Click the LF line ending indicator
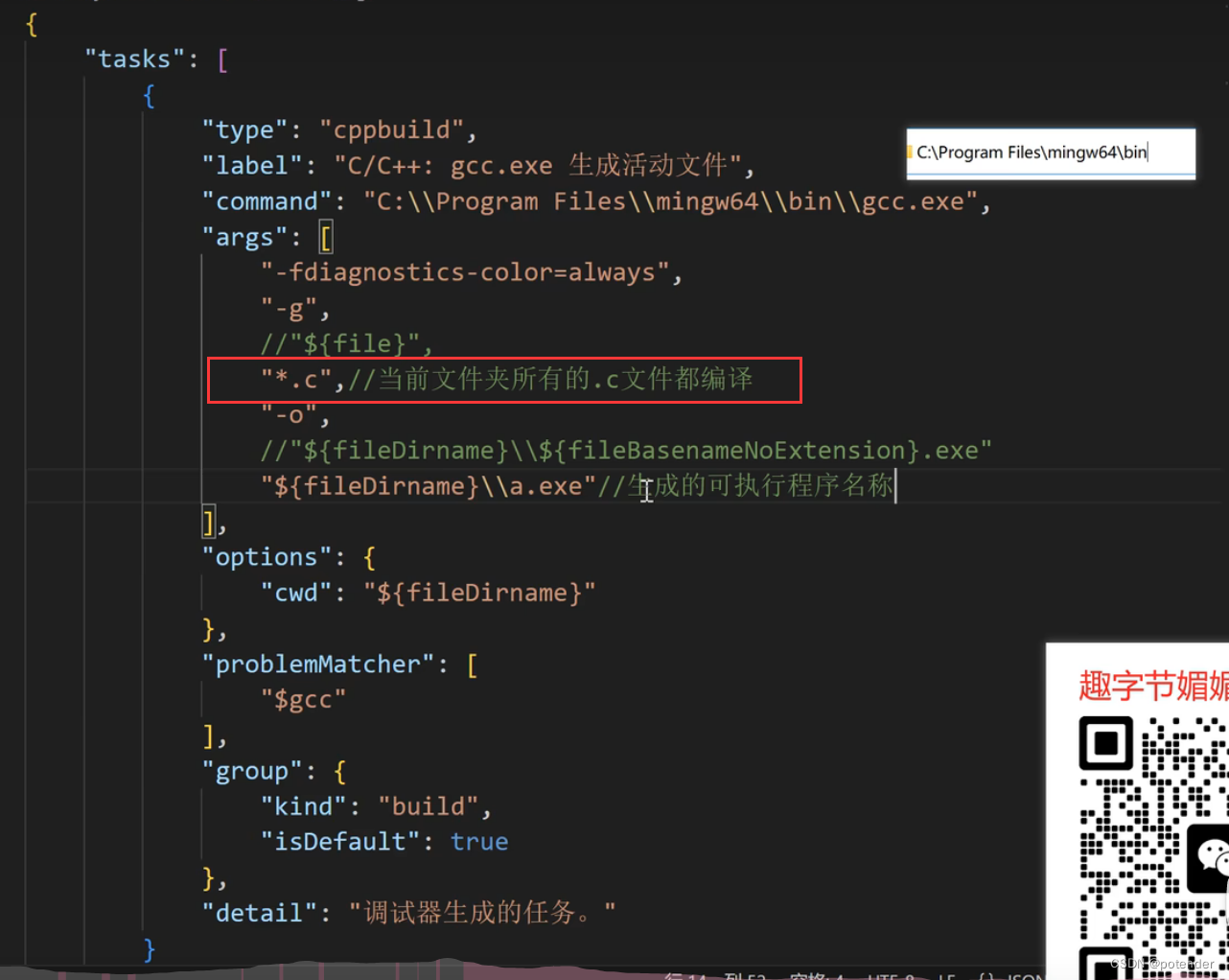The image size is (1229, 980). tap(948, 976)
